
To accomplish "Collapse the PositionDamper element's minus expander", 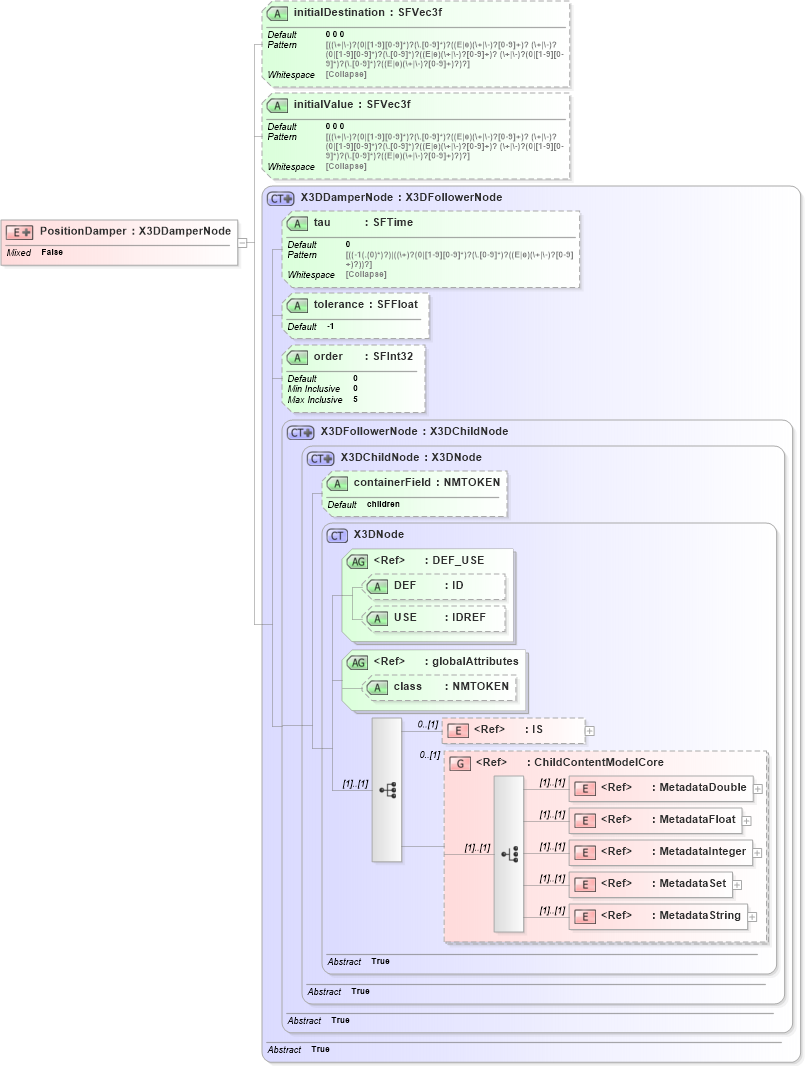I will (242, 243).
